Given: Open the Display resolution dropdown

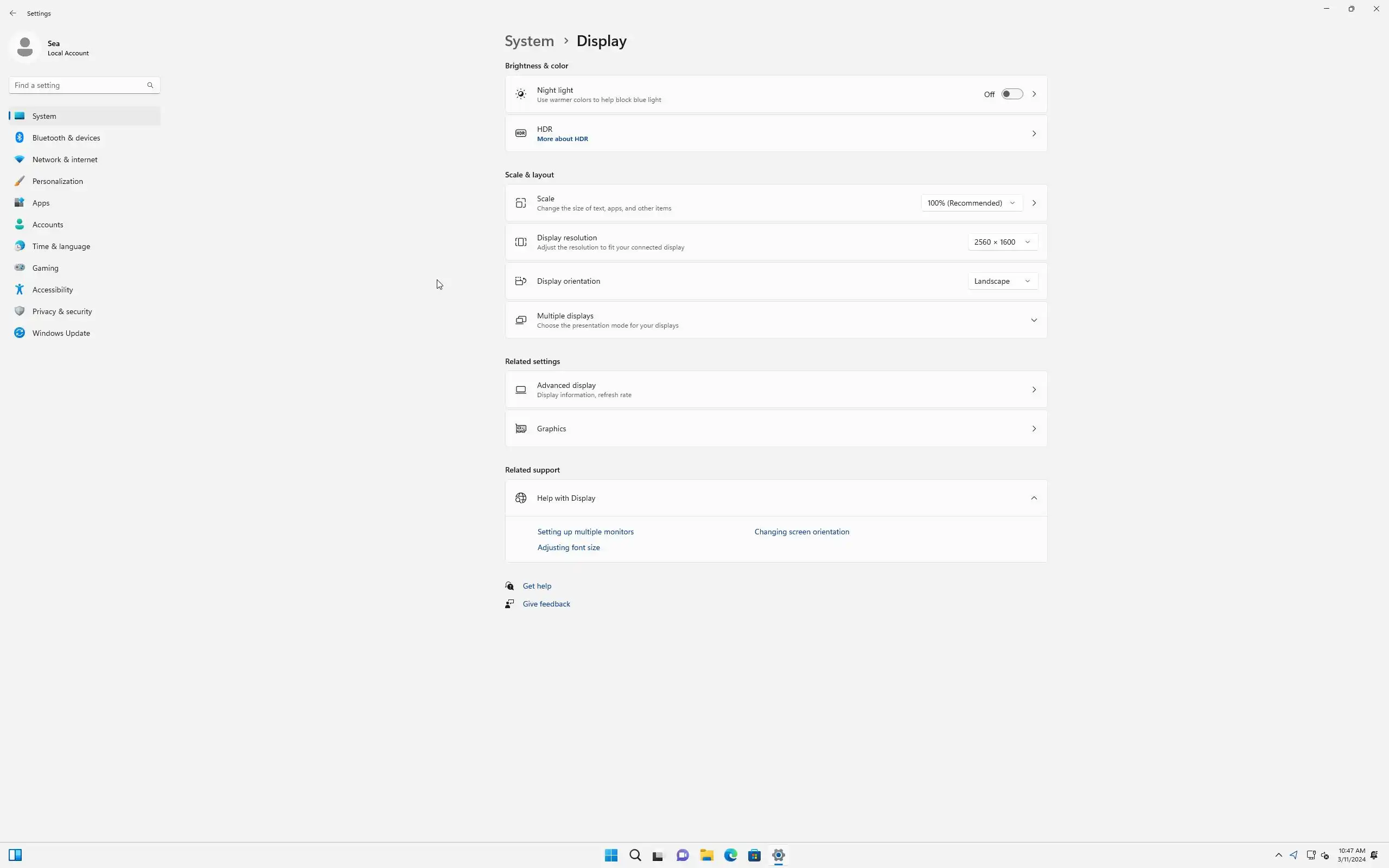Looking at the screenshot, I should (1002, 242).
